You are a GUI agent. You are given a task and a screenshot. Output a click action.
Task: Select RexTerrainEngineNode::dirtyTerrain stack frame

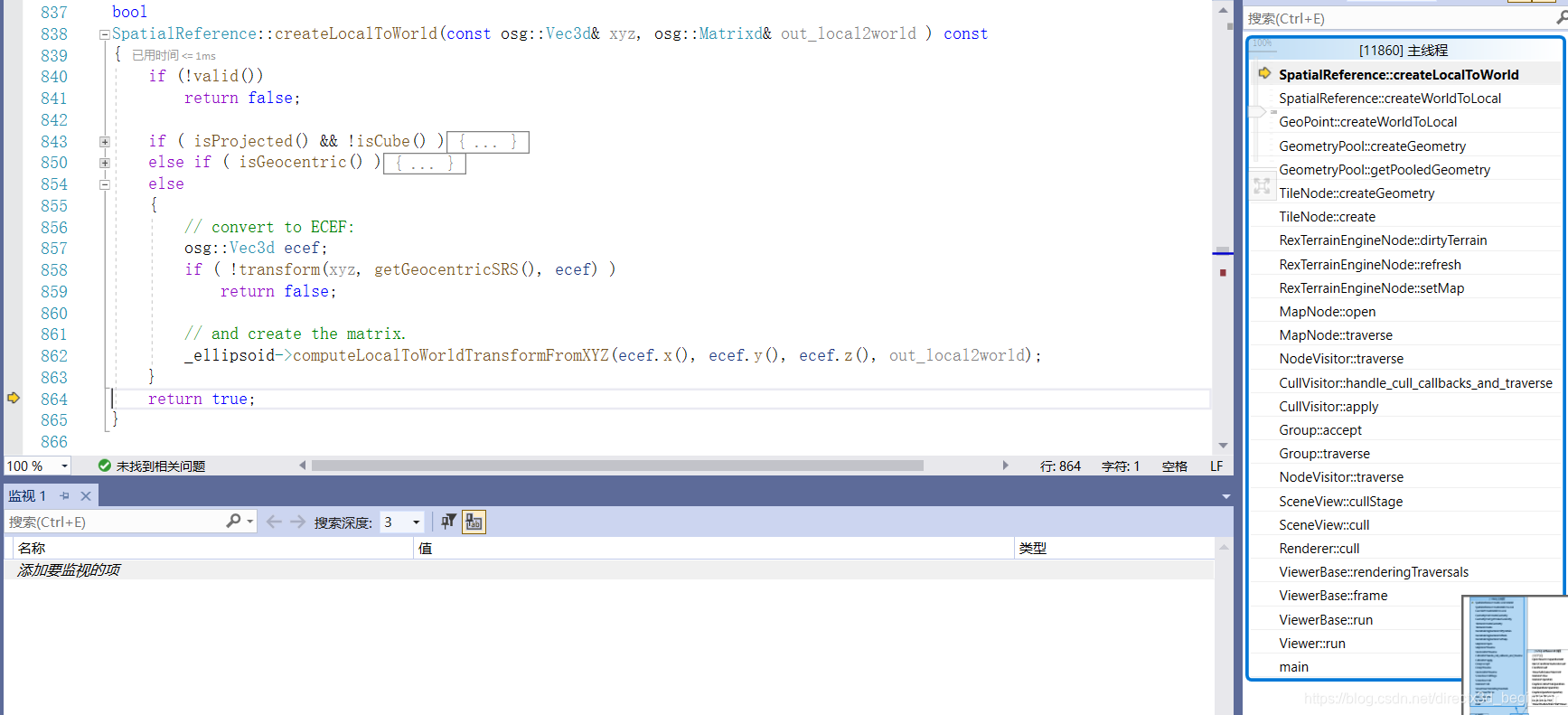point(1382,240)
